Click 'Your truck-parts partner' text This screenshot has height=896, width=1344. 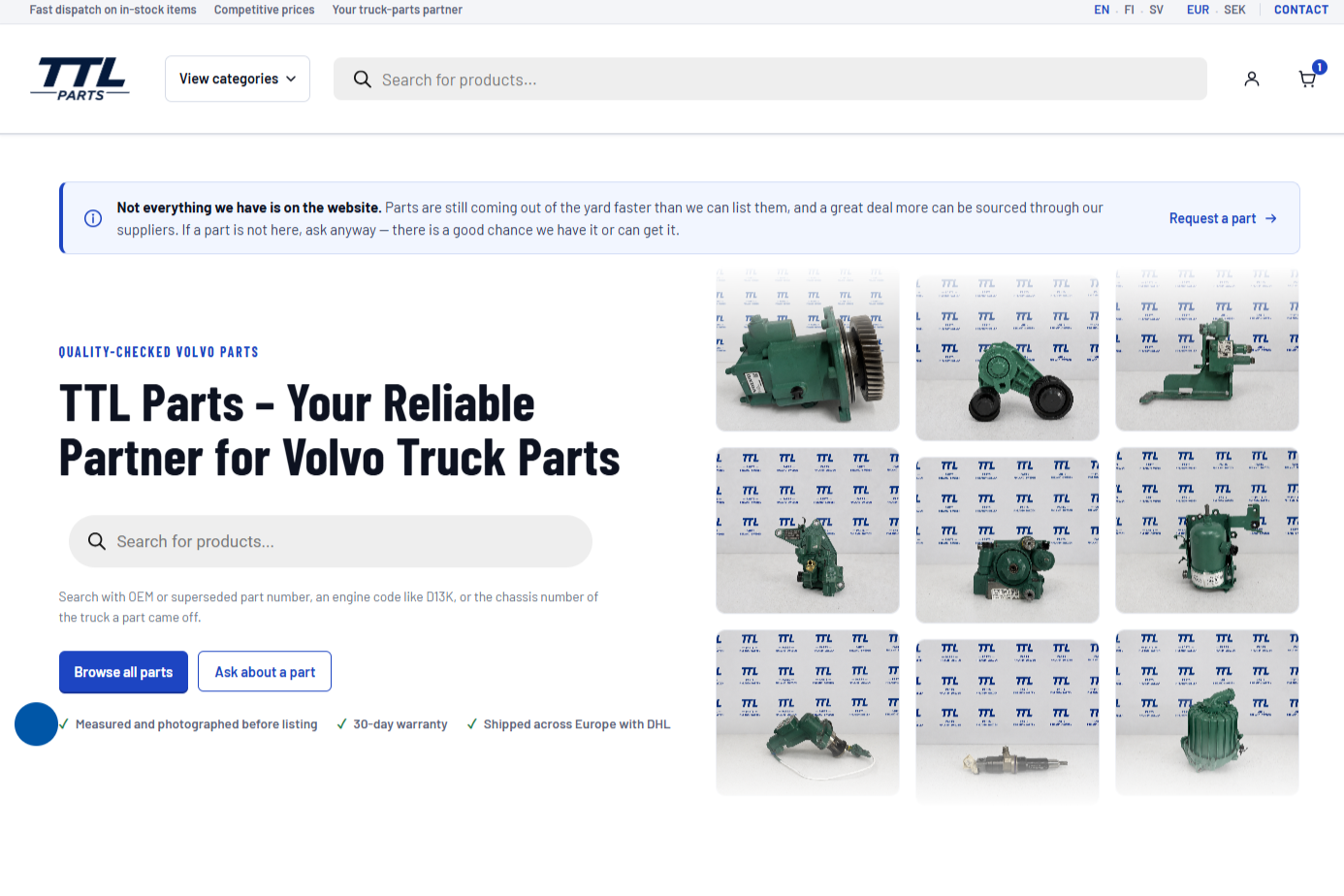[397, 10]
